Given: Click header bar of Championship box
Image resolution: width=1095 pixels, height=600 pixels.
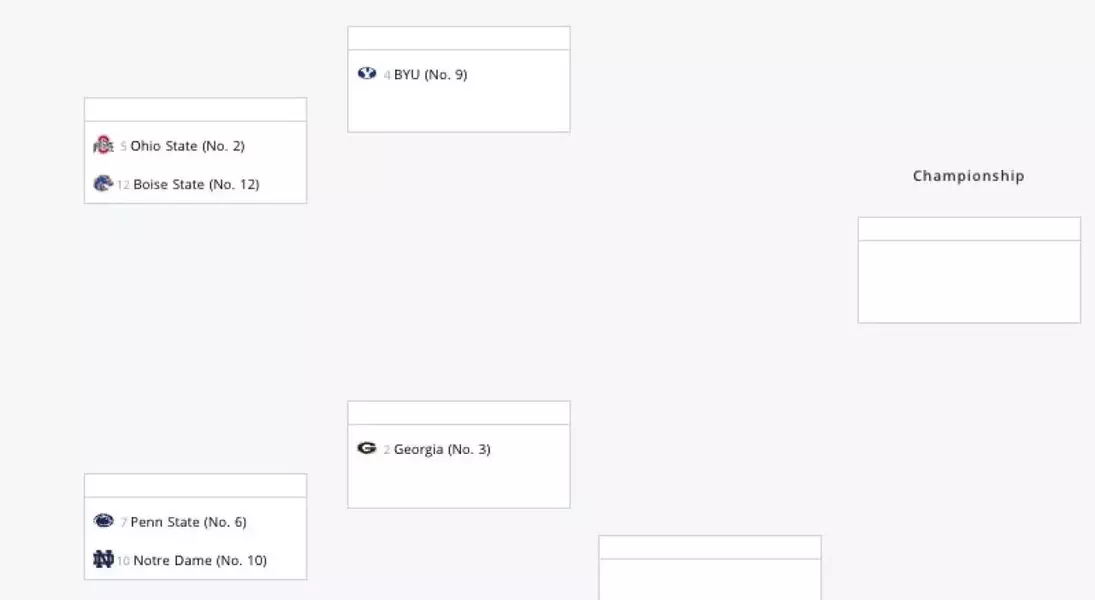Looking at the screenshot, I should tap(969, 229).
